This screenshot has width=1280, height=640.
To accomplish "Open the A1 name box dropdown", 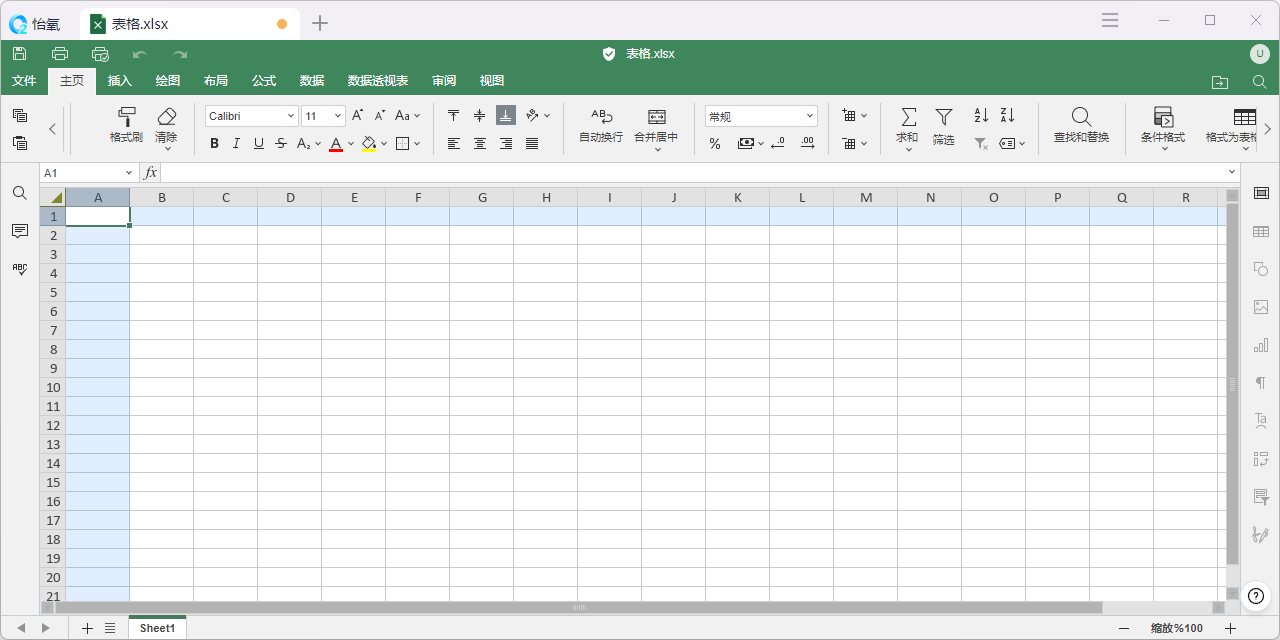I will 129,173.
